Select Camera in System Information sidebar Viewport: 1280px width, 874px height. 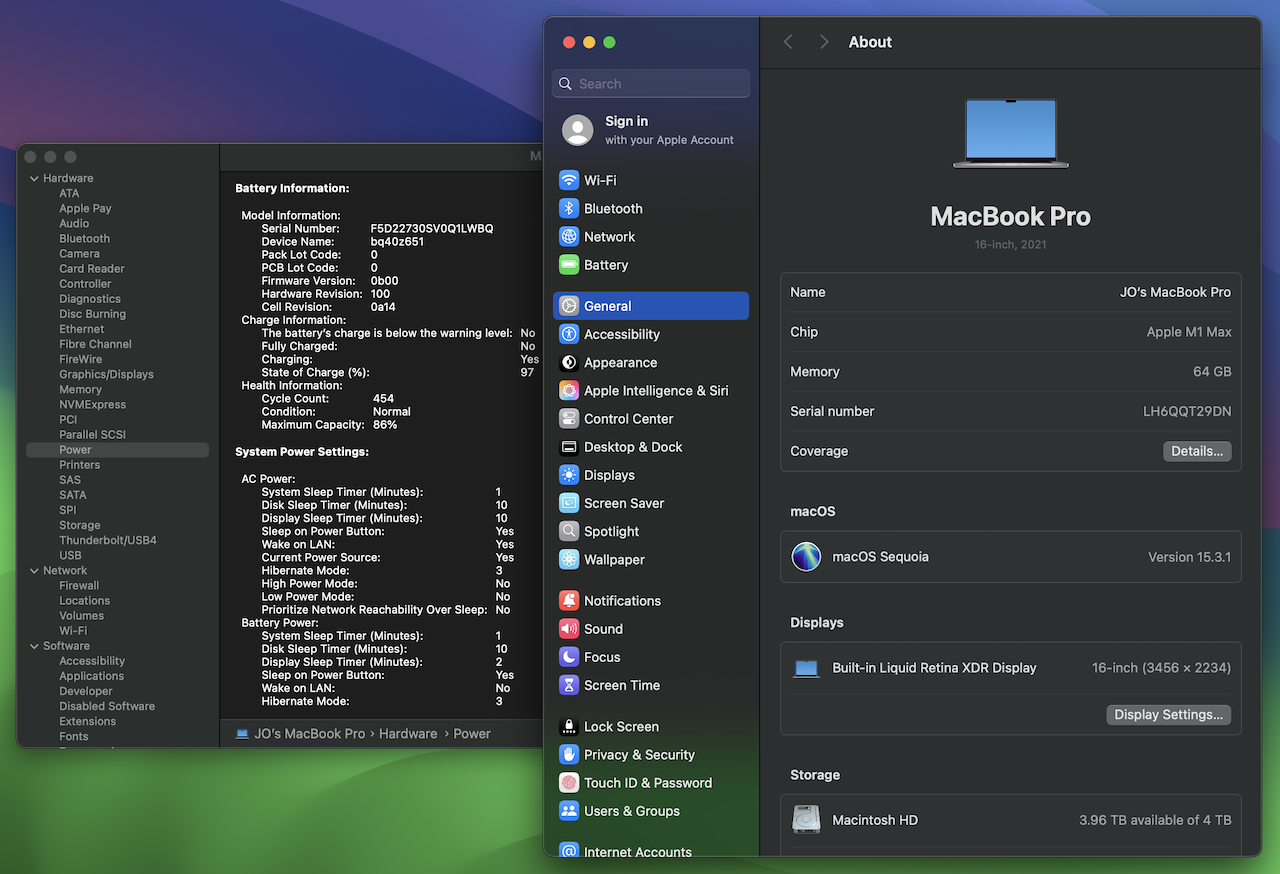click(x=79, y=253)
